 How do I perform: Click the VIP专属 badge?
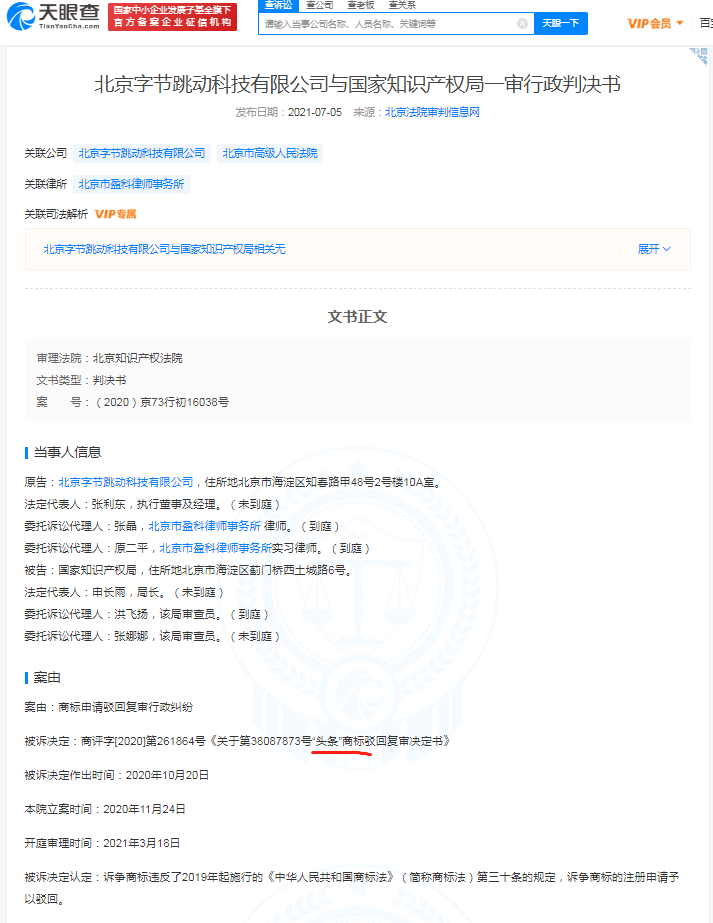[x=115, y=214]
